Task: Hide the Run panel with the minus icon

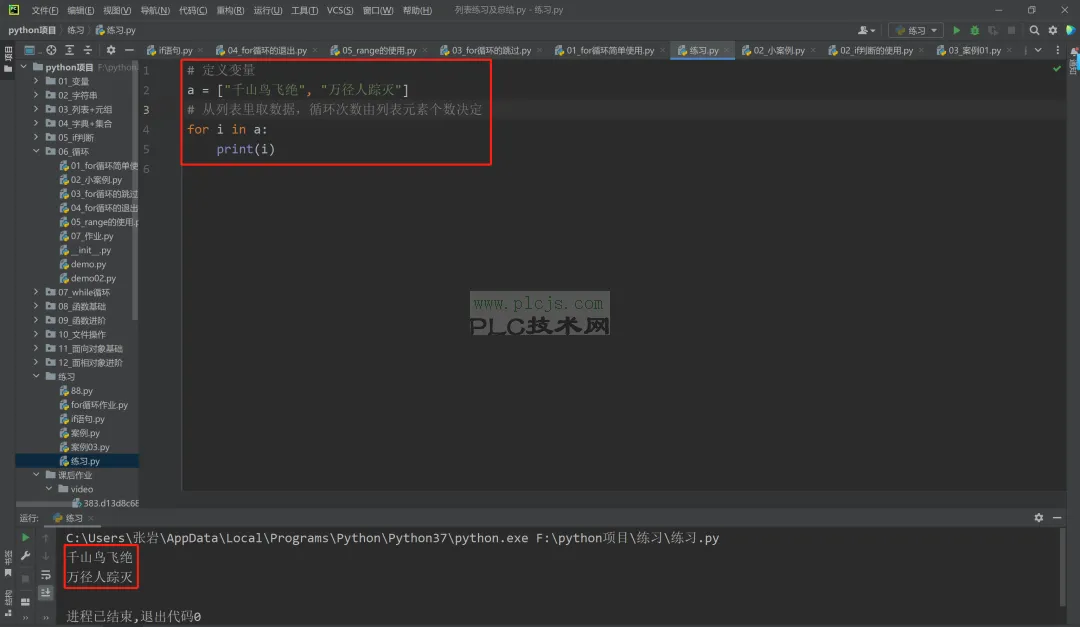Action: click(1057, 517)
